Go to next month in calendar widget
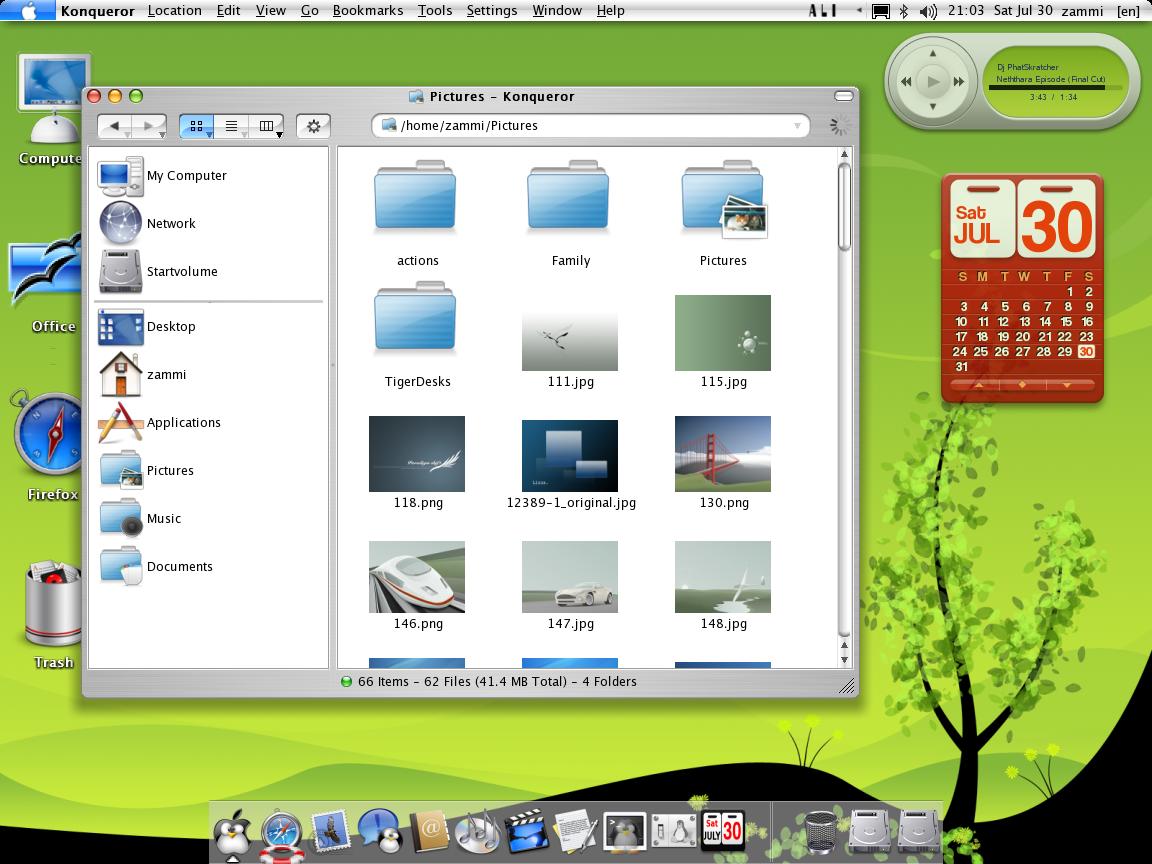This screenshot has height=864, width=1152. coord(1068,385)
